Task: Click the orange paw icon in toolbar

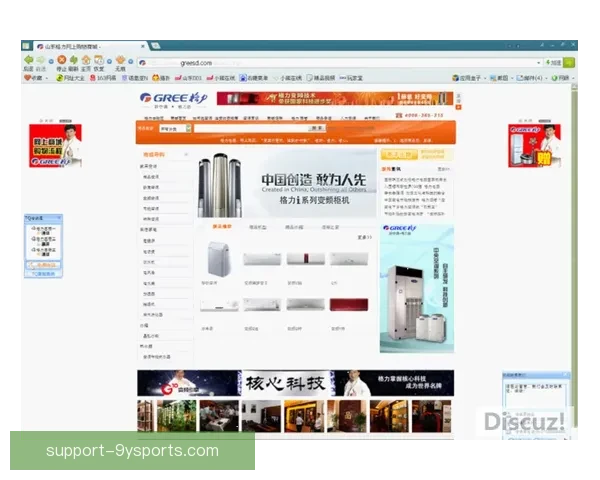Action: [x=120, y=60]
